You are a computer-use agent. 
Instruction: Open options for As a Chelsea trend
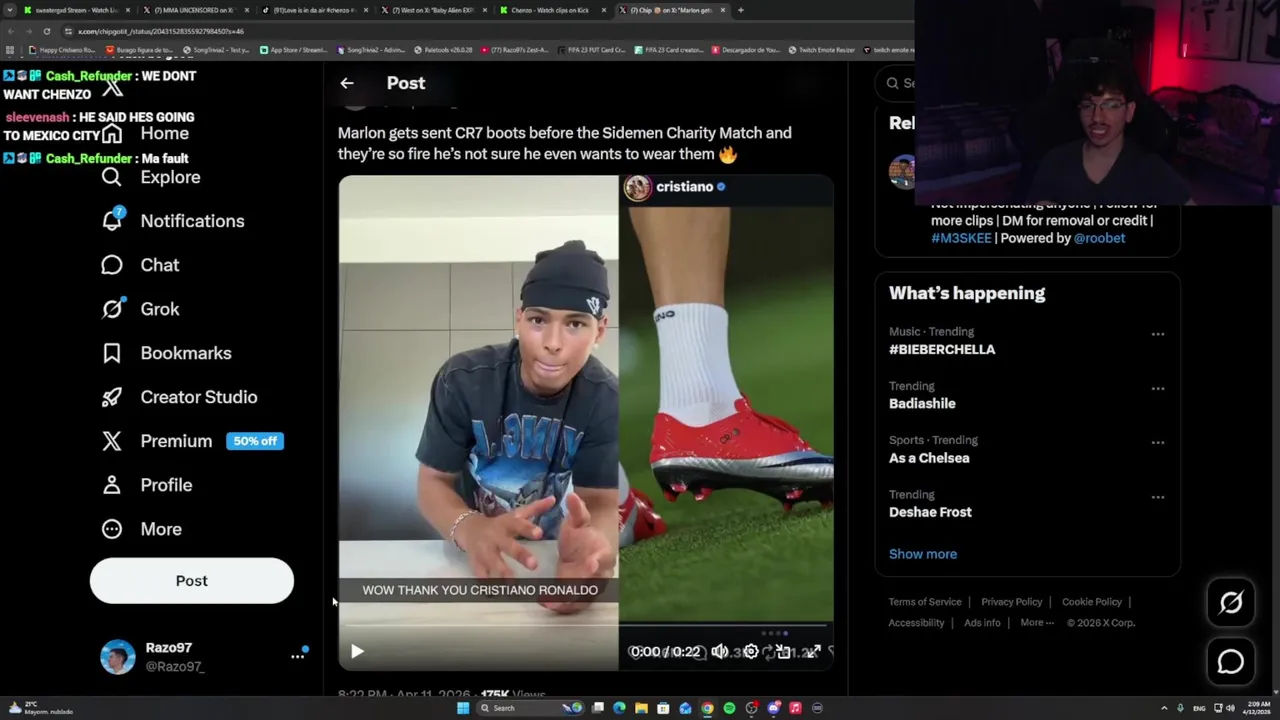(1157, 442)
